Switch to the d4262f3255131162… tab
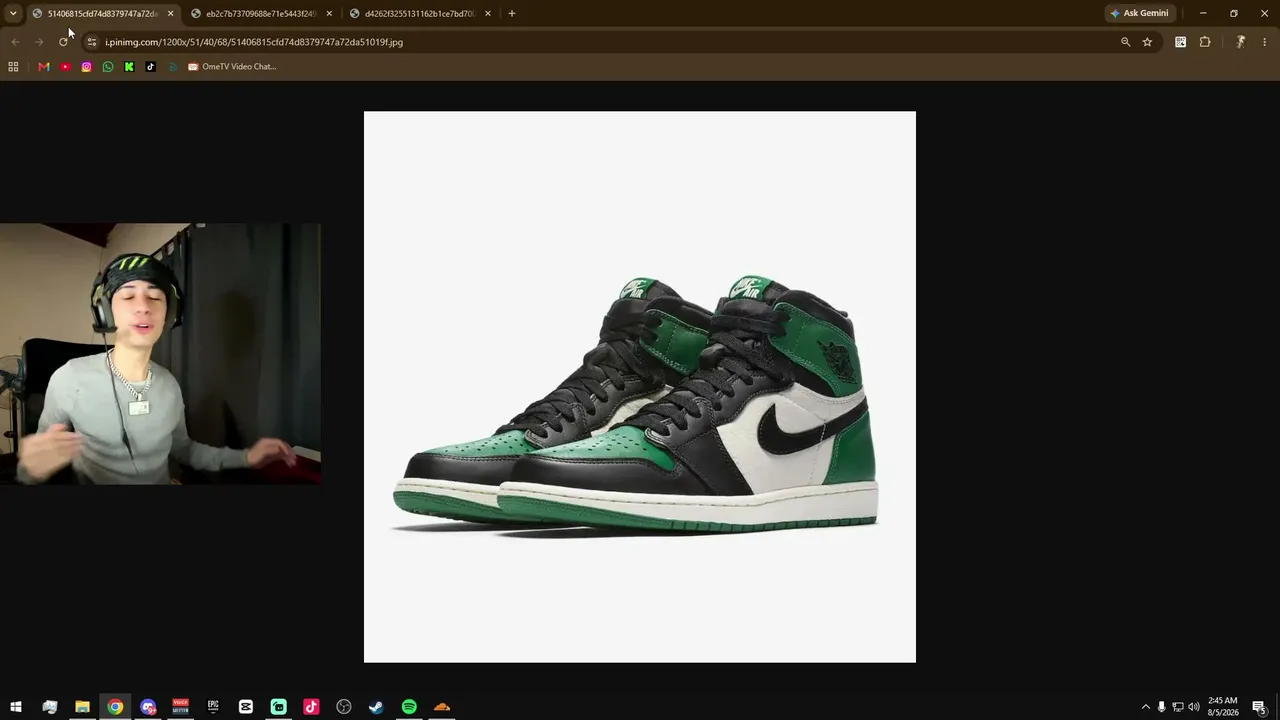Image resolution: width=1280 pixels, height=720 pixels. (421, 13)
